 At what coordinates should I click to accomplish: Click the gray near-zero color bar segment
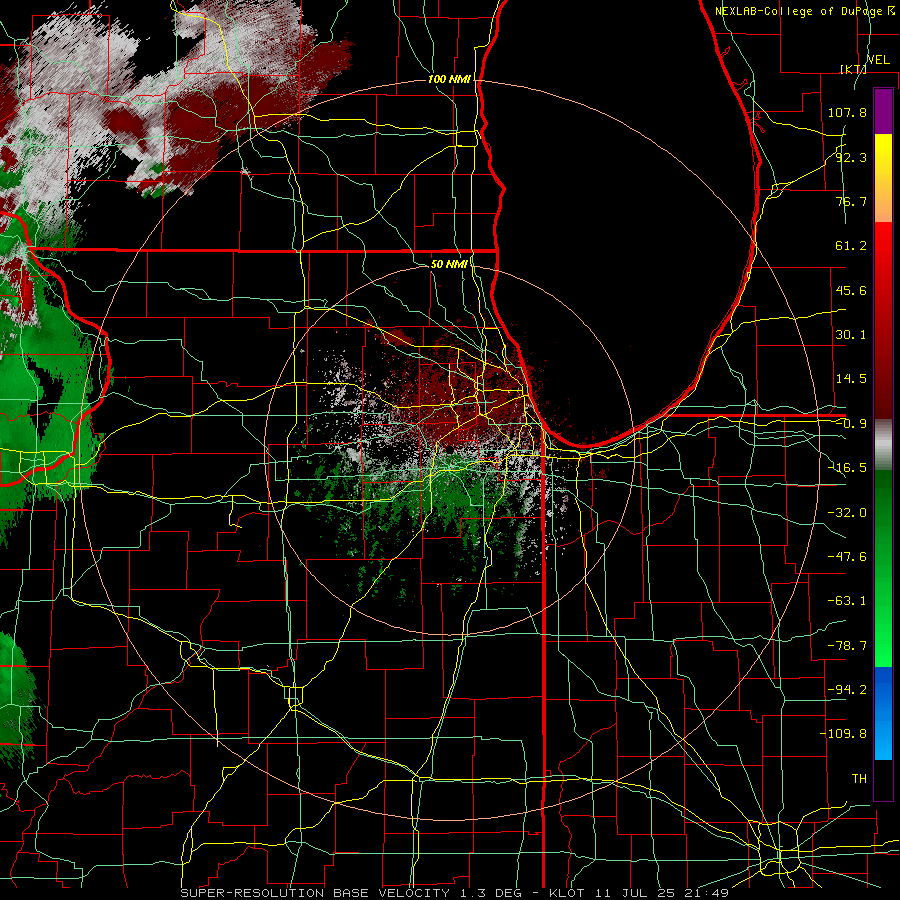[x=883, y=445]
